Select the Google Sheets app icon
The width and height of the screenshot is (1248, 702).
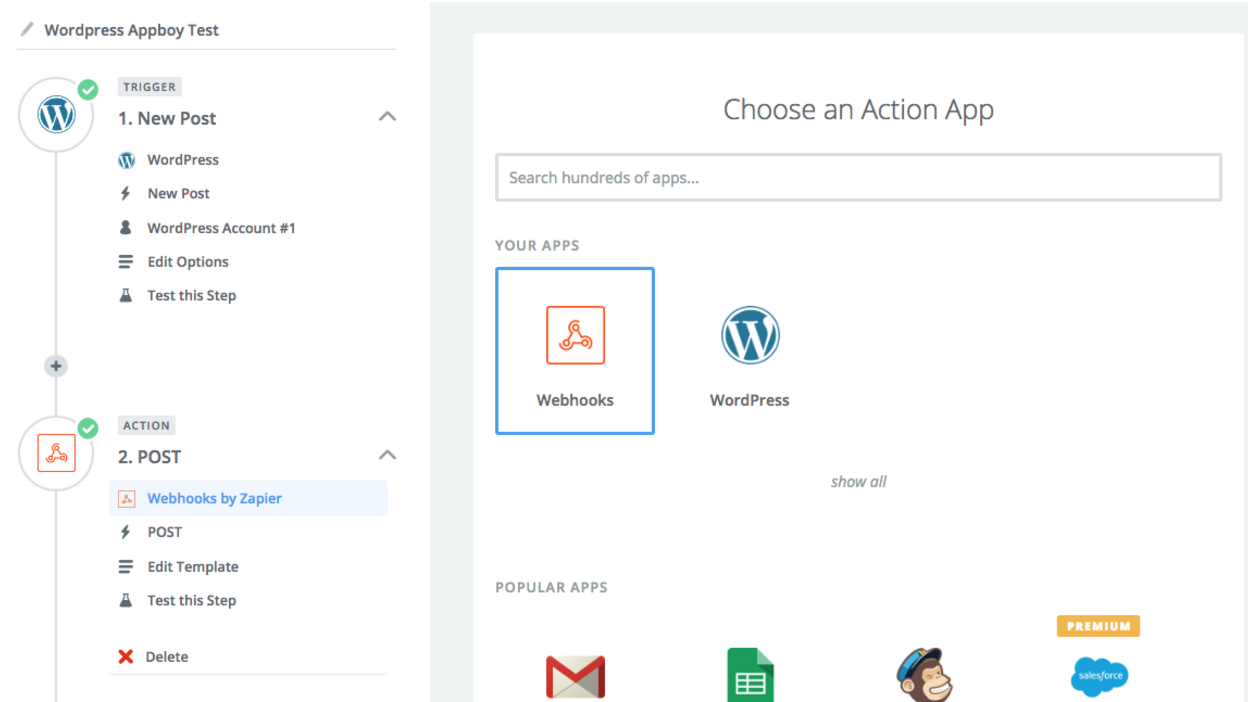[x=750, y=676]
